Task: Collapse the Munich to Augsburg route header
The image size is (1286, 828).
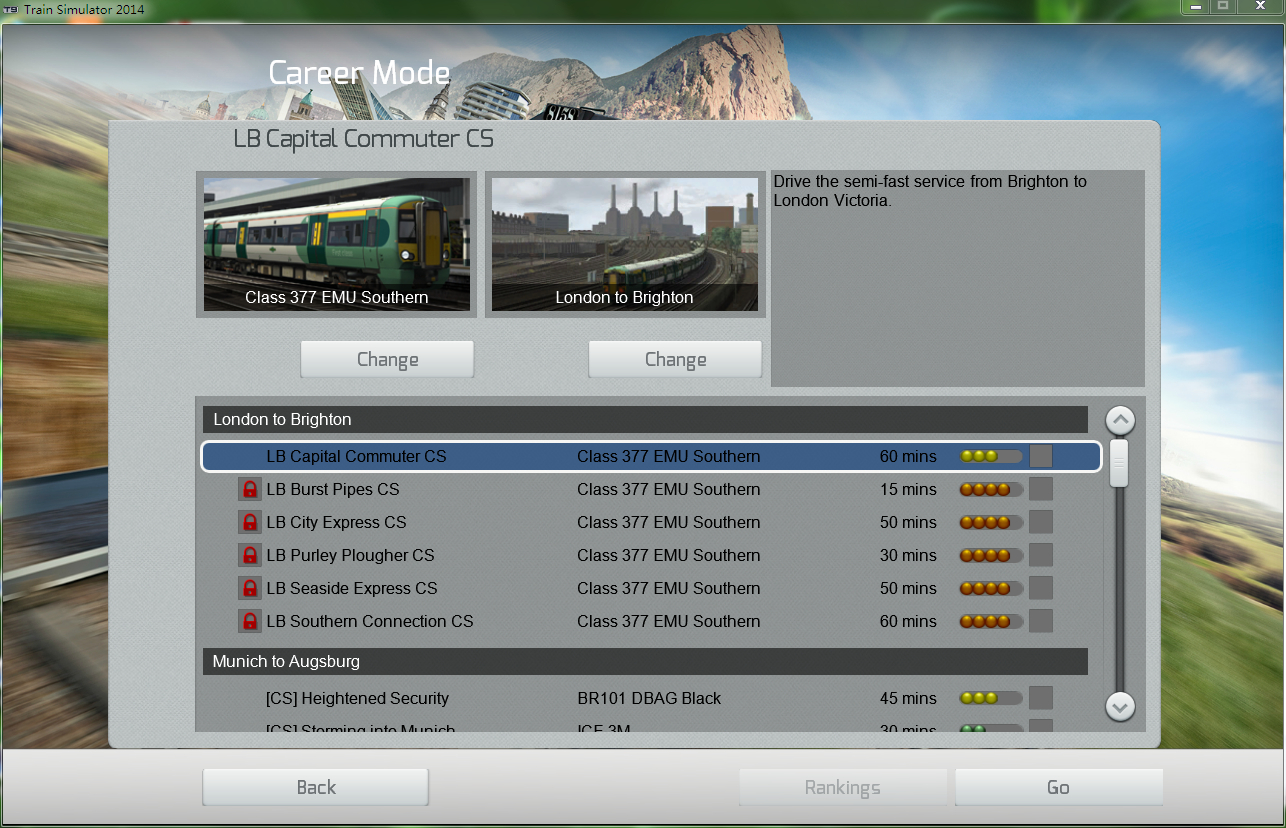Action: [645, 661]
